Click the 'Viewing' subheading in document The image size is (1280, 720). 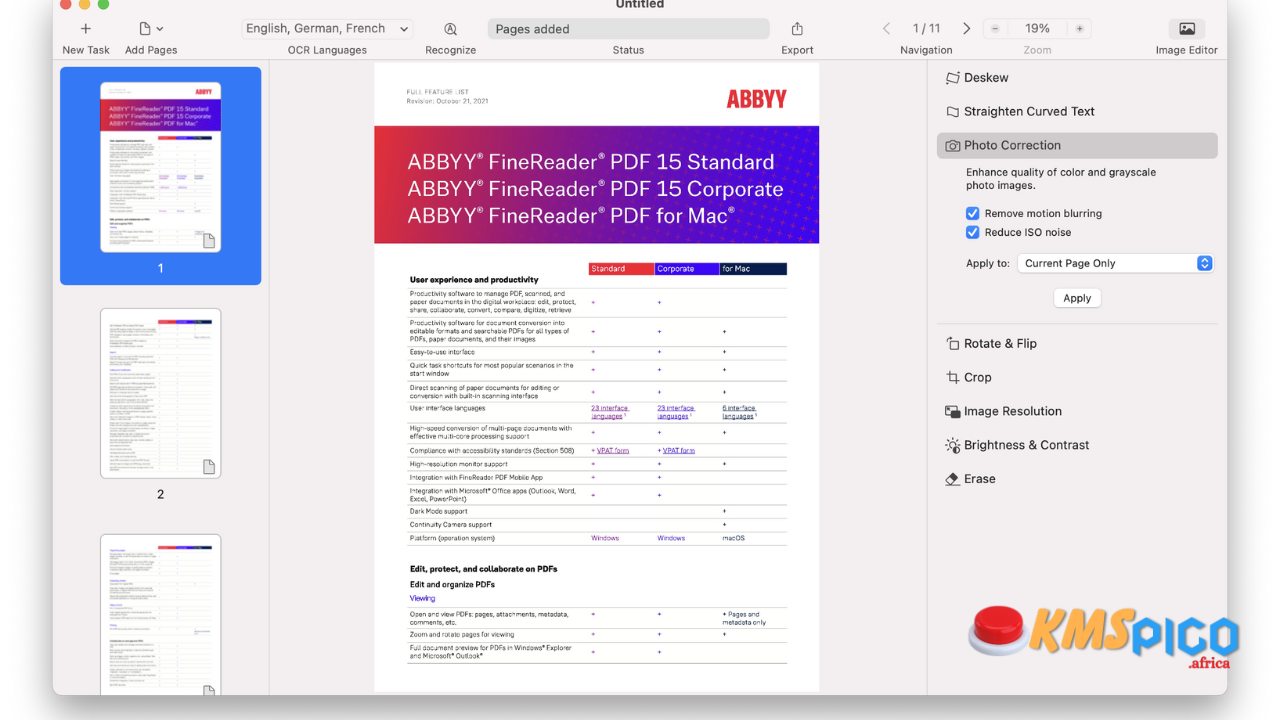pyautogui.click(x=422, y=598)
